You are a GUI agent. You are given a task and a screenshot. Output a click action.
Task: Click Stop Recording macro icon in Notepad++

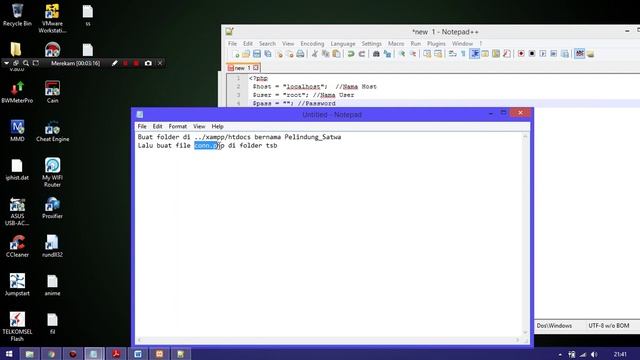tap(532, 54)
